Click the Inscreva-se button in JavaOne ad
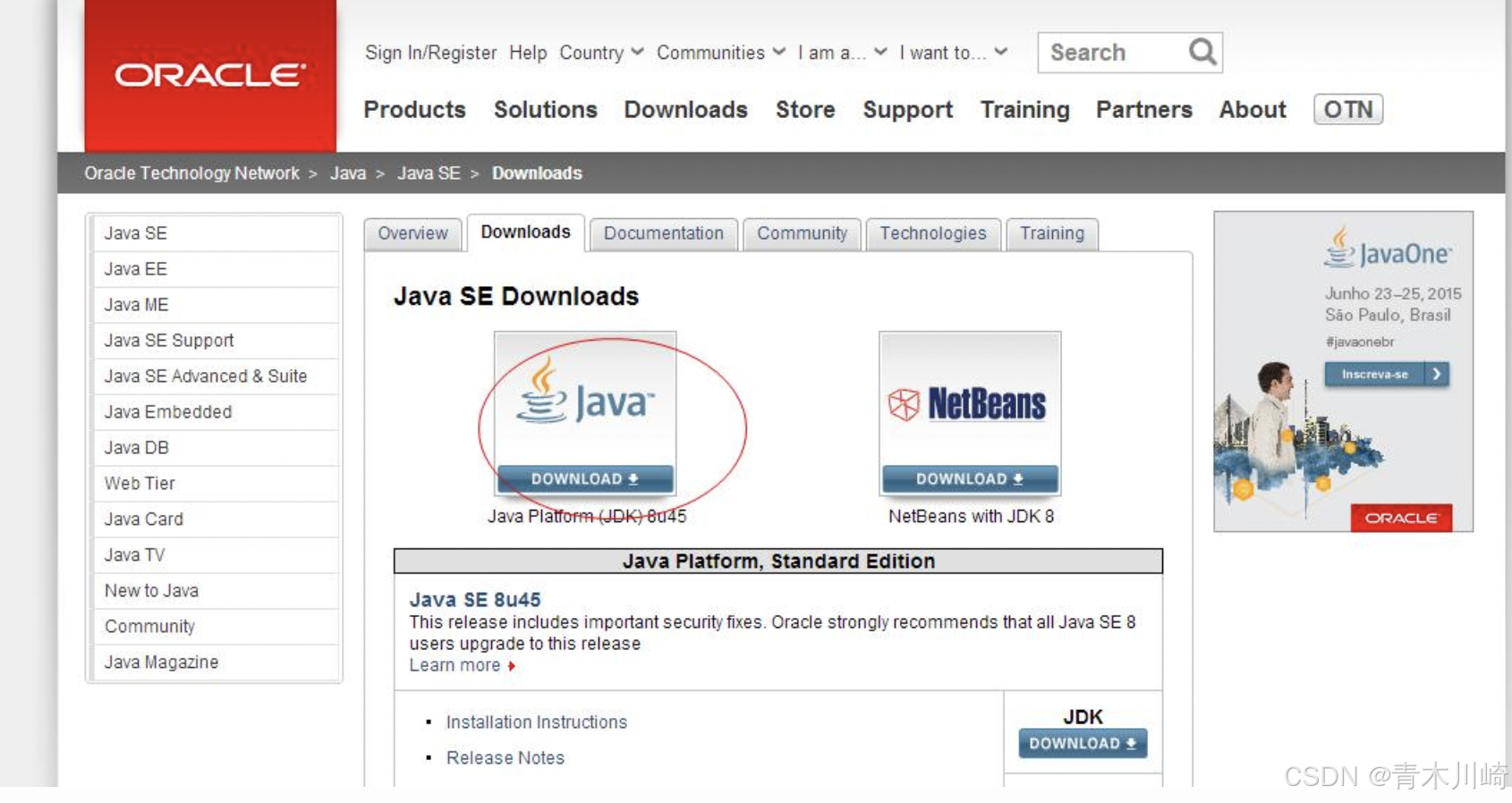This screenshot has height=803, width=1512. pos(1386,374)
